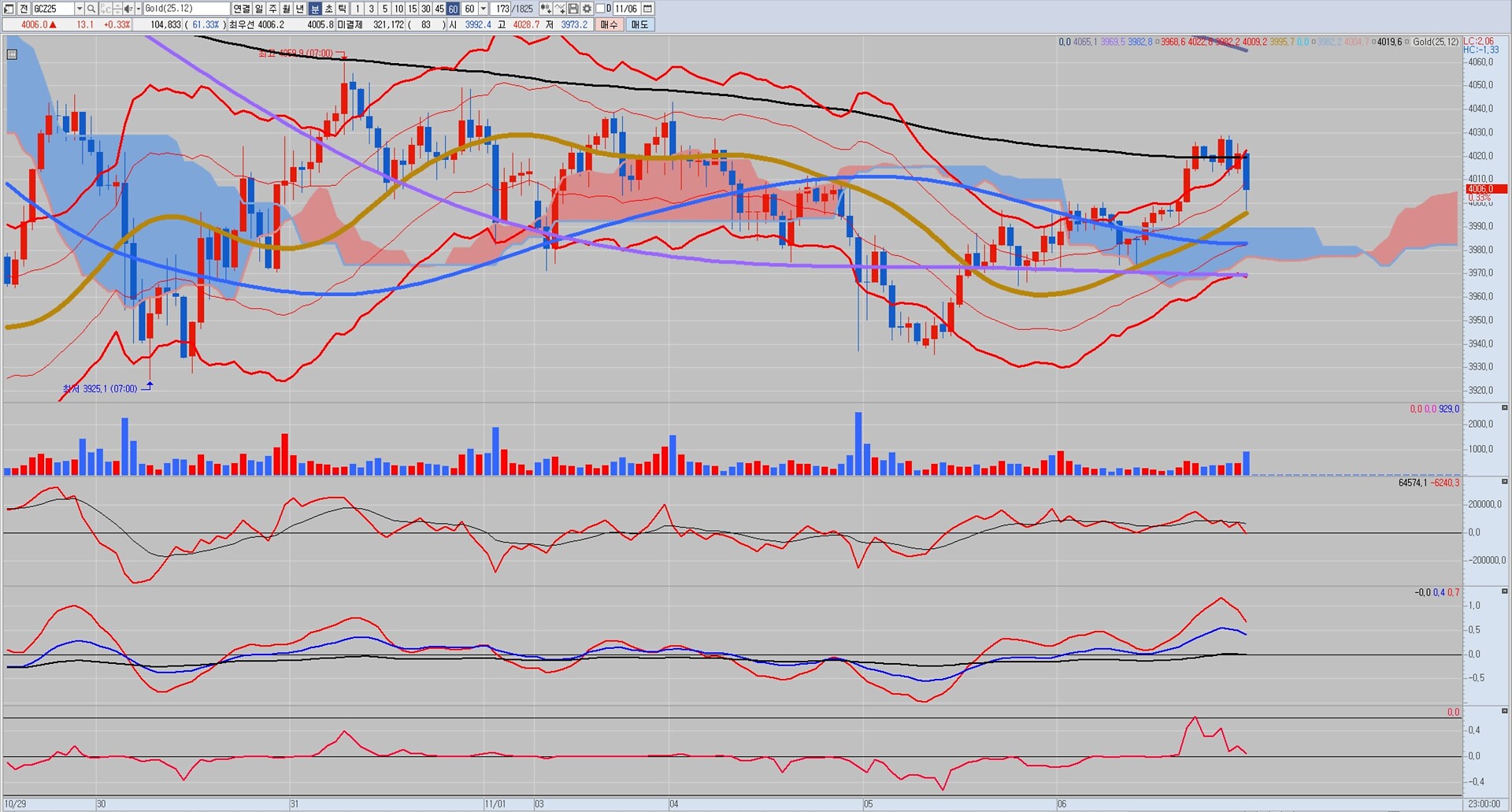Click the 매도 sell button
The width and height of the screenshot is (1512, 812).
(639, 24)
